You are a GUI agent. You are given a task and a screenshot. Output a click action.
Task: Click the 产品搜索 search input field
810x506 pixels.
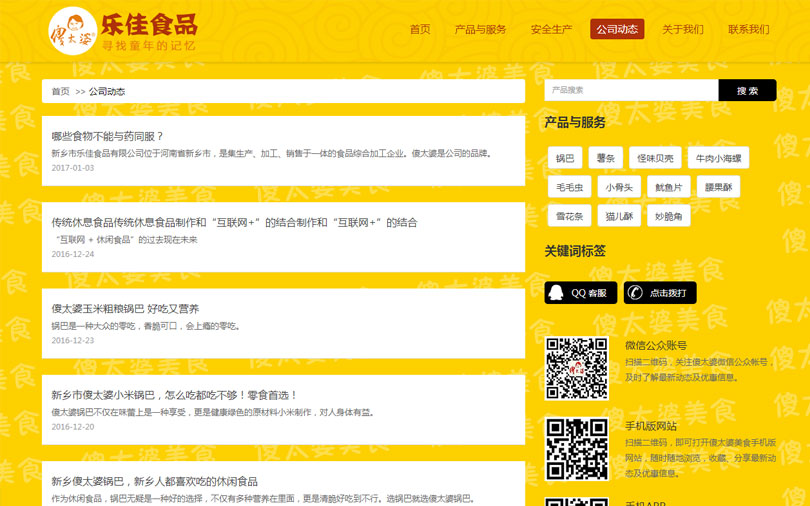[x=631, y=91]
